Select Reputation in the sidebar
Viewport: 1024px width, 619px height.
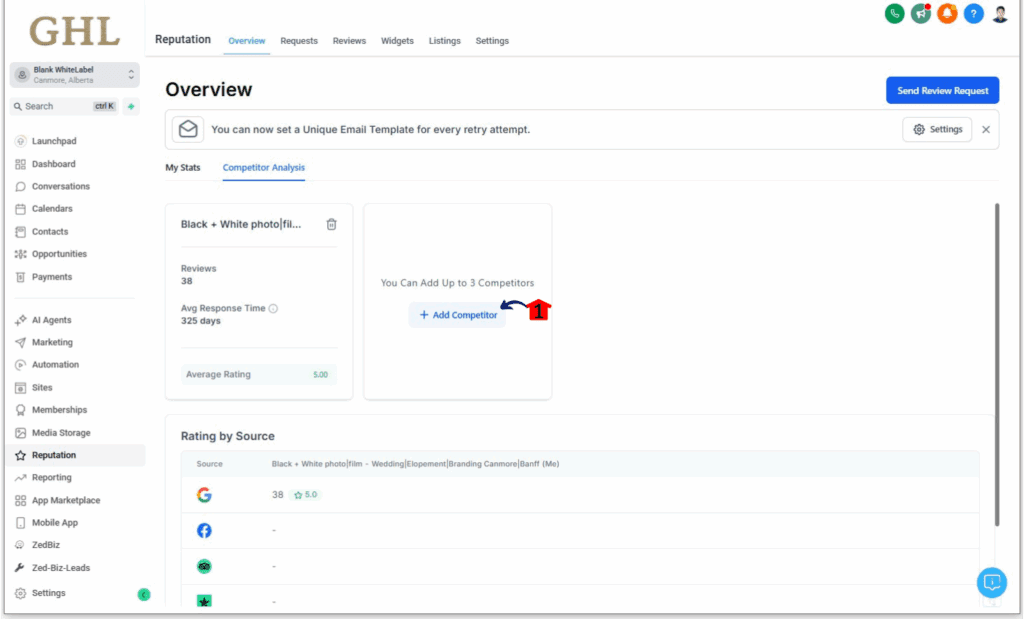75,455
